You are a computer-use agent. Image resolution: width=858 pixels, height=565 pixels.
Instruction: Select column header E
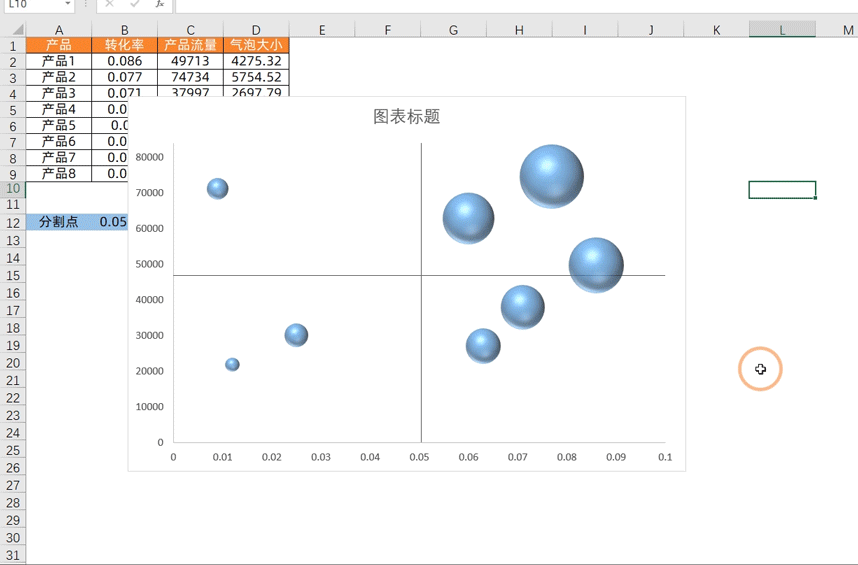click(322, 30)
